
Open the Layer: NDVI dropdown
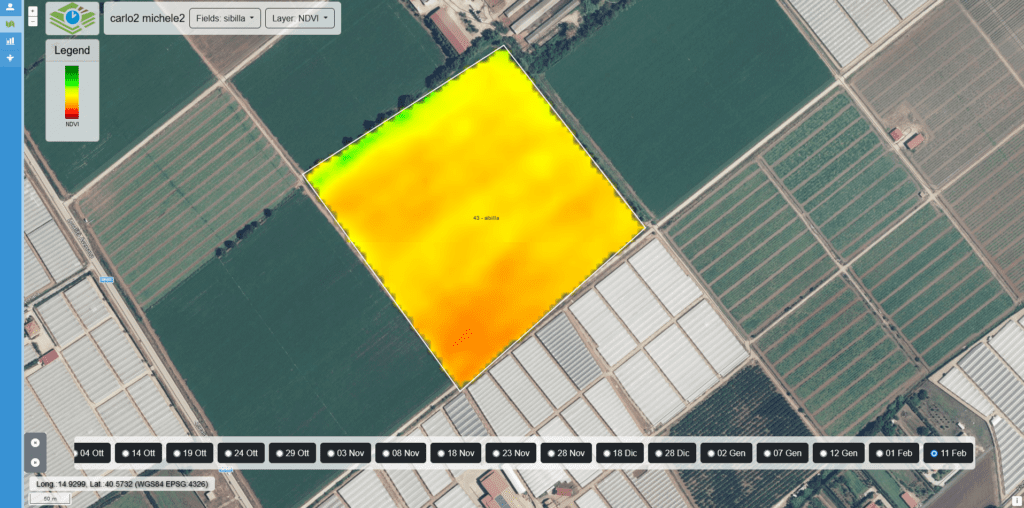coord(299,18)
